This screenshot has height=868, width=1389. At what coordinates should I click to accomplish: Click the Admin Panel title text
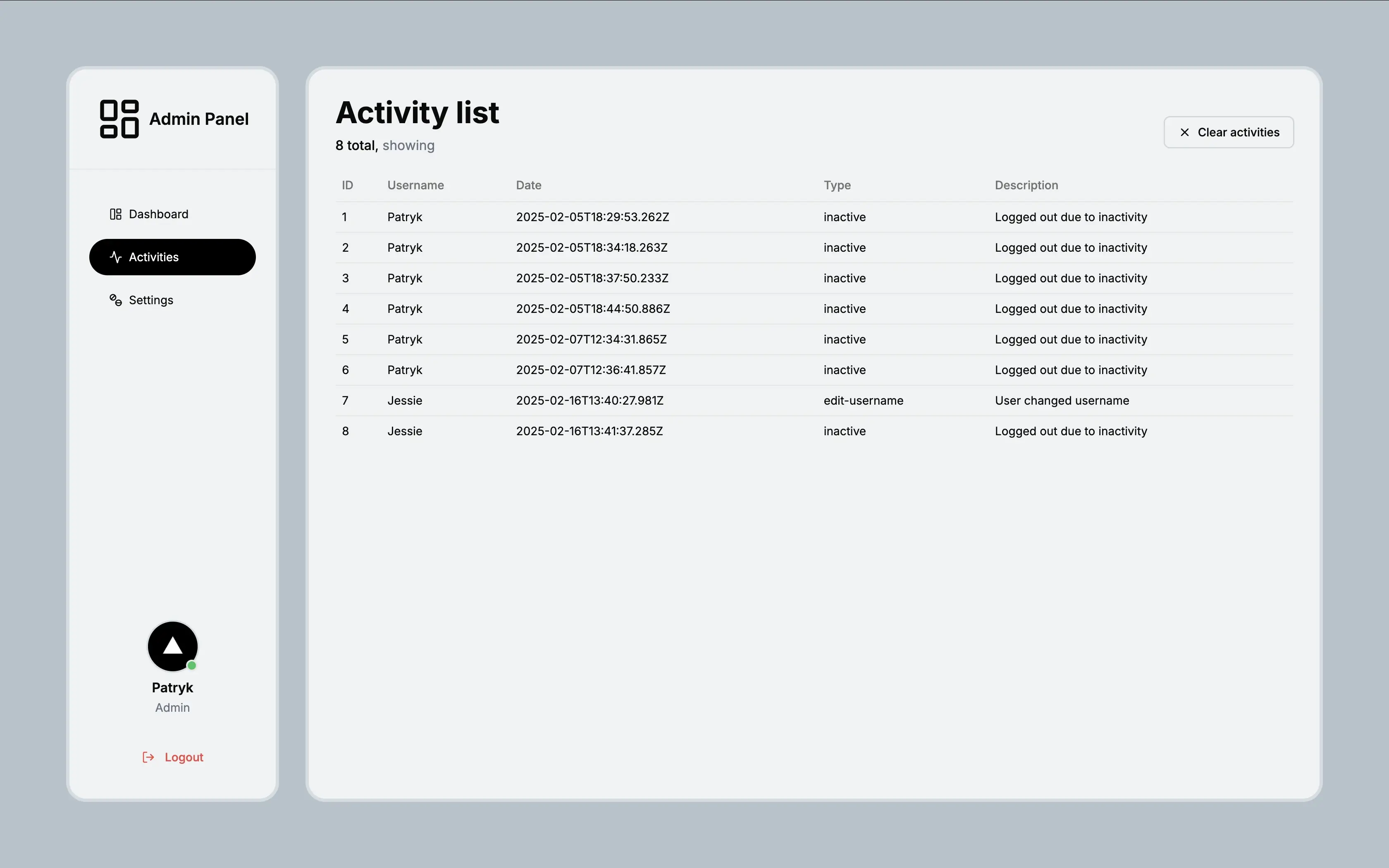coord(199,119)
